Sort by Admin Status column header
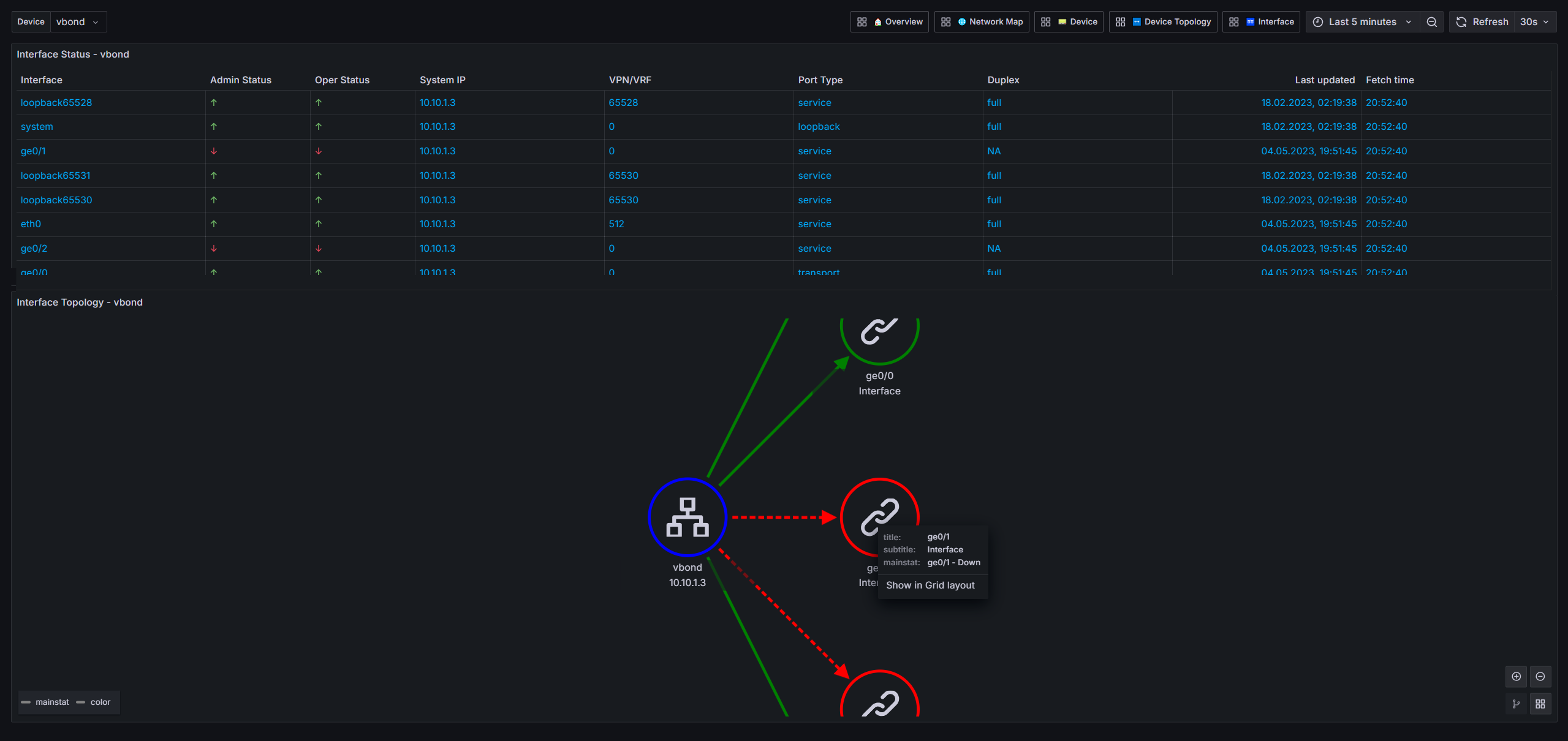 (240, 80)
